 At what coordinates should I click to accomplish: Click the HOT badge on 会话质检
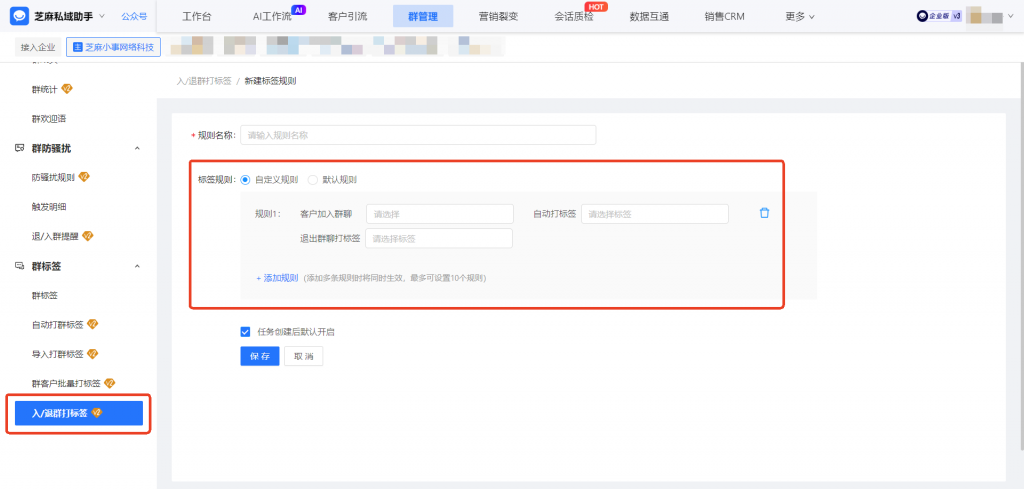(x=596, y=7)
